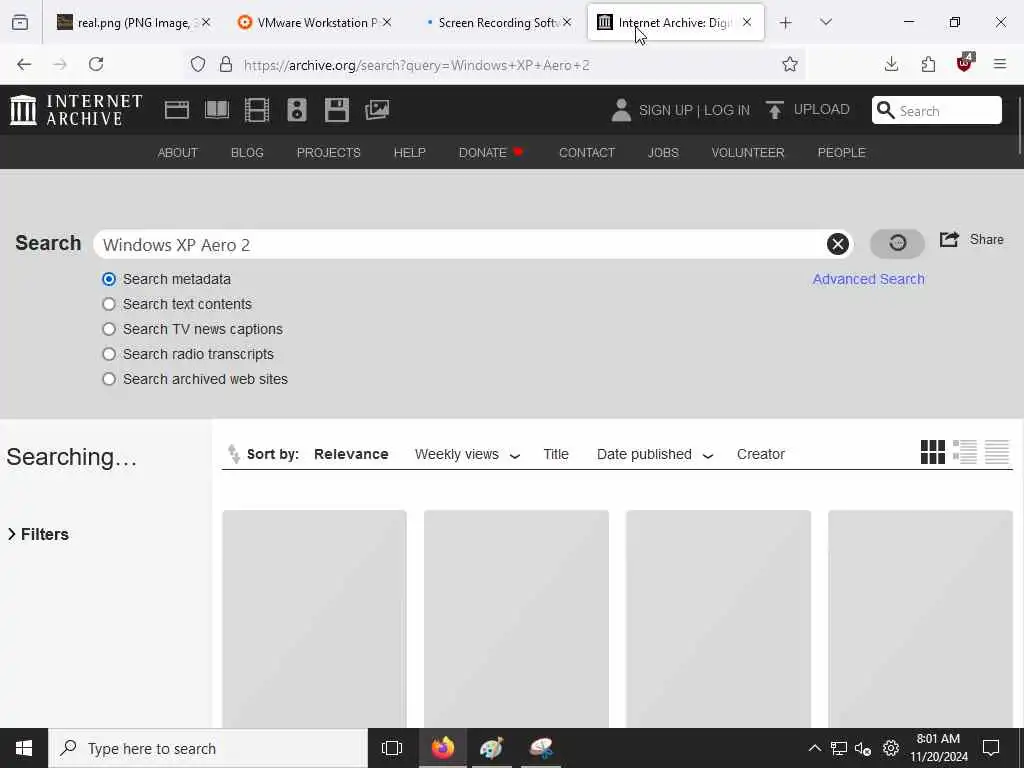Open a new tab with the plus button
The width and height of the screenshot is (1024, 768).
(x=786, y=23)
